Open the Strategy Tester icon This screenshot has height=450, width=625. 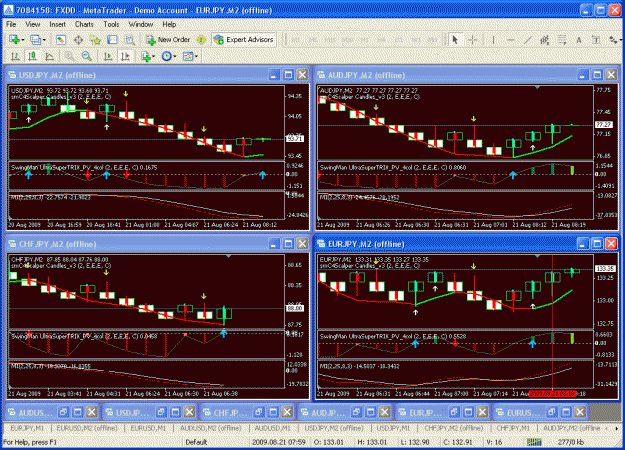click(x=130, y=39)
